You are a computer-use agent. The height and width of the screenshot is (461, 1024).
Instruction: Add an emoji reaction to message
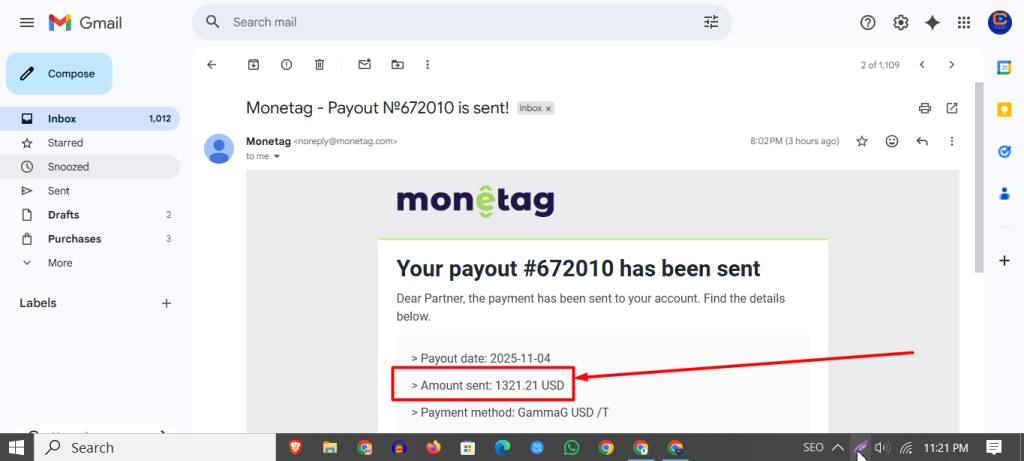[x=892, y=141]
